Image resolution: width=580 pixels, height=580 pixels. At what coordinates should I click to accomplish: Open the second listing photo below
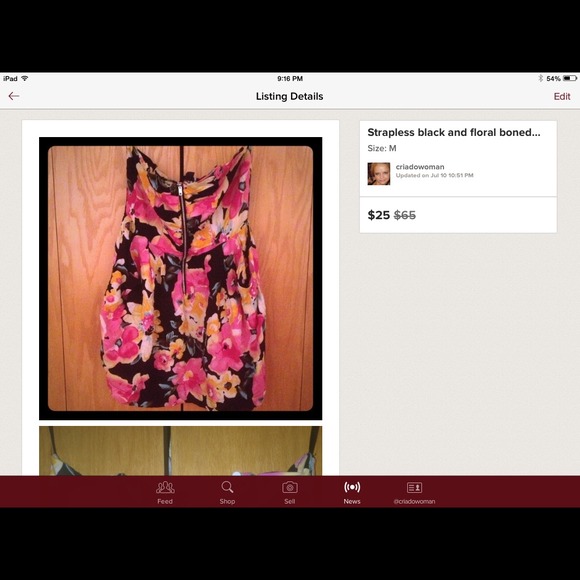coord(181,451)
